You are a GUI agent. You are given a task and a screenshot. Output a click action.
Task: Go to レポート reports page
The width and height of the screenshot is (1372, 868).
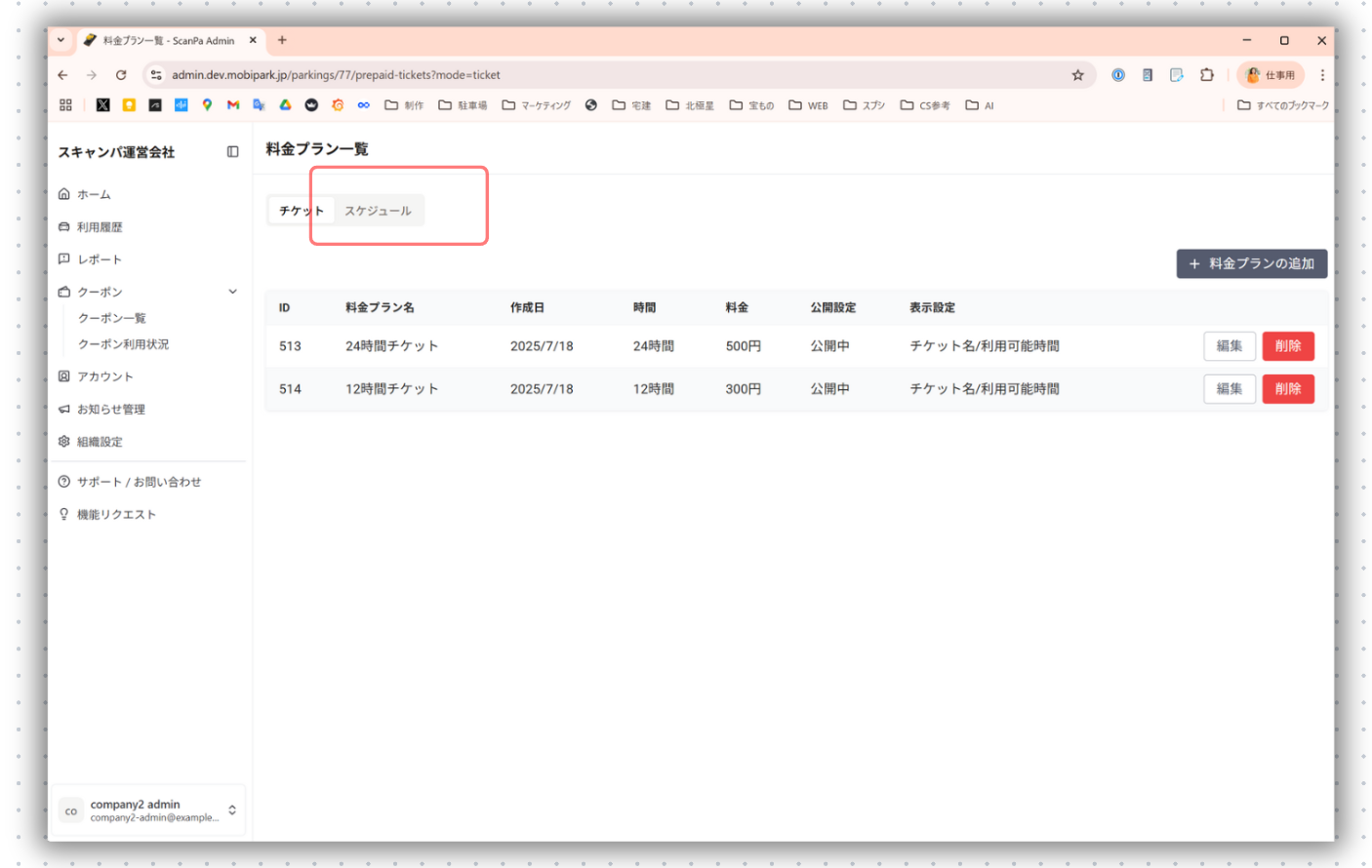tap(100, 259)
